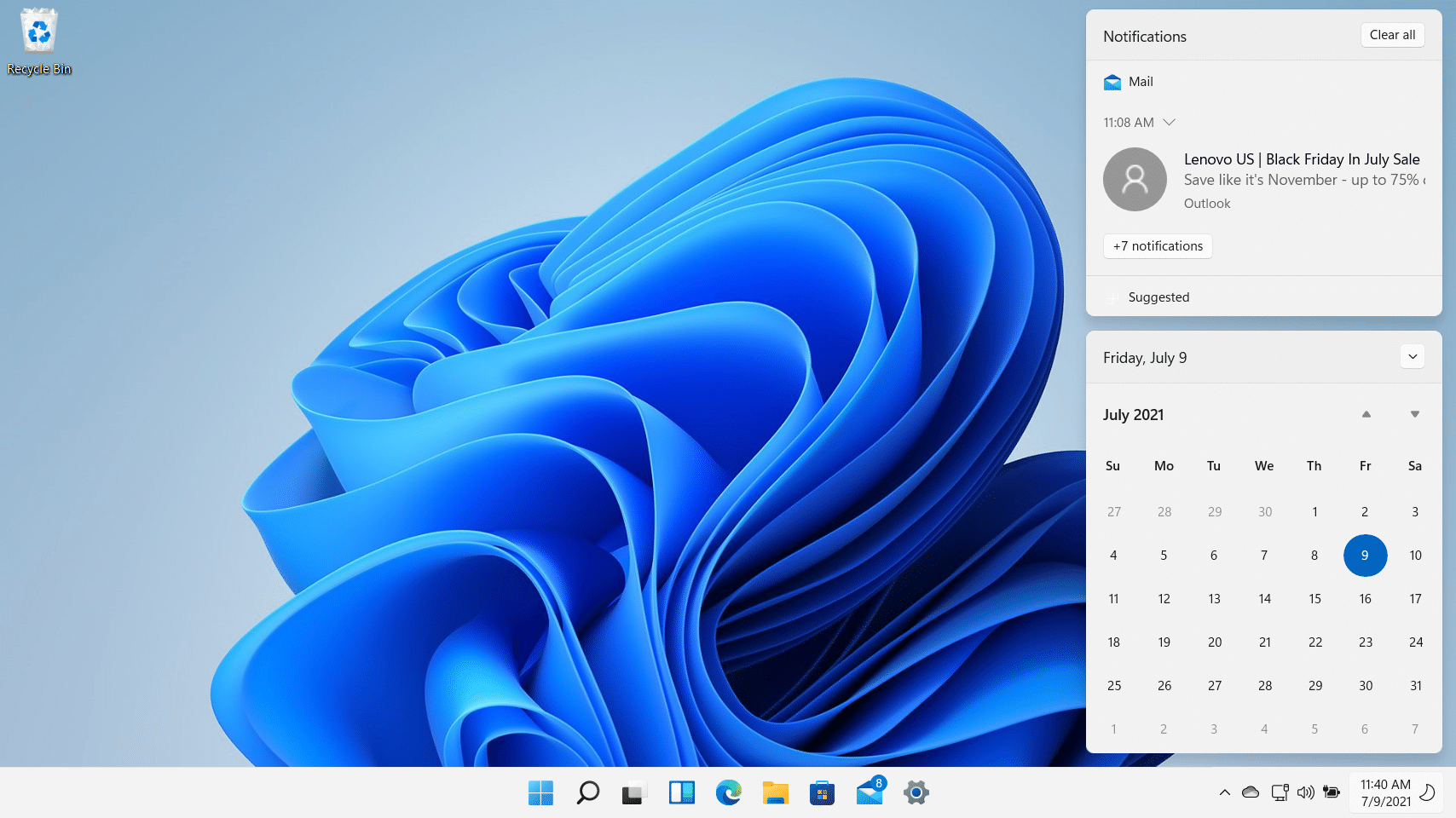Open Microsoft Store from taskbar

[822, 792]
